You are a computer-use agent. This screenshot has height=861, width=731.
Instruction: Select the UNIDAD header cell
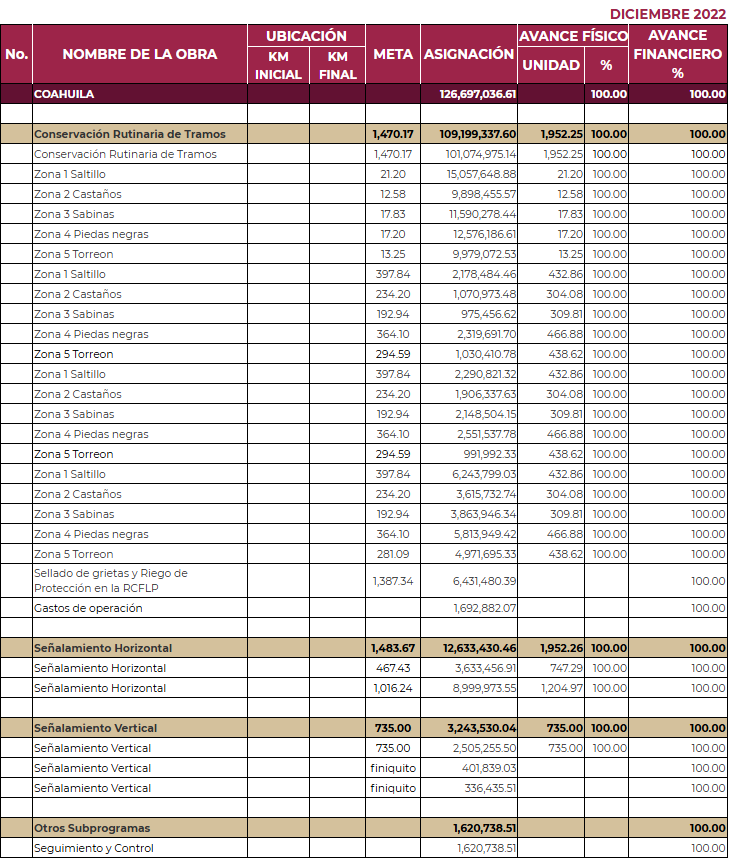point(551,65)
